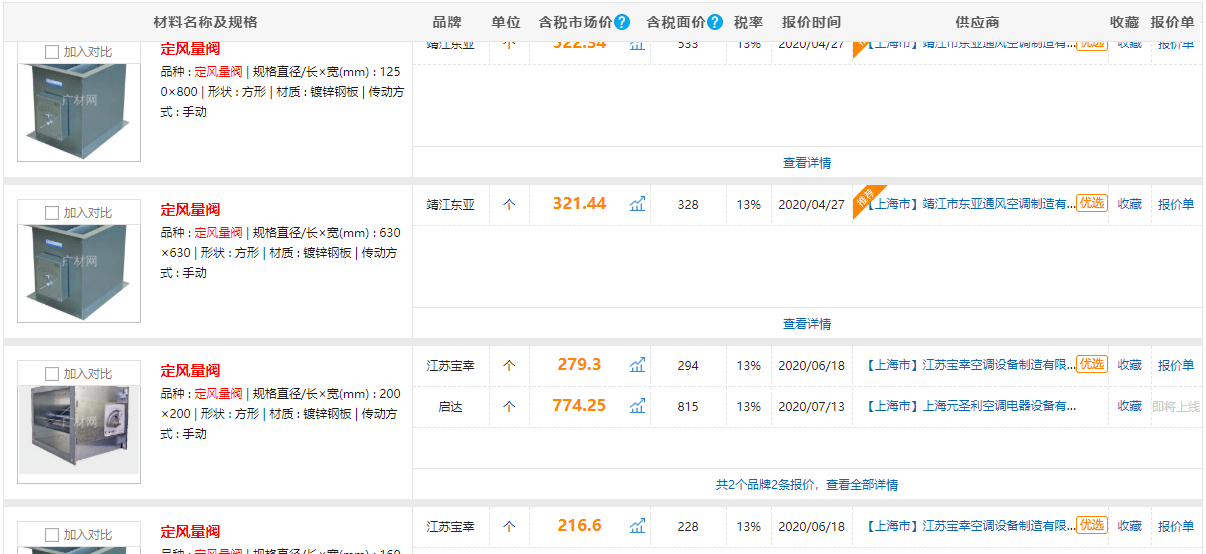Expand 查看详情 for the 1250×800 valve
The image size is (1206, 554).
pos(807,163)
